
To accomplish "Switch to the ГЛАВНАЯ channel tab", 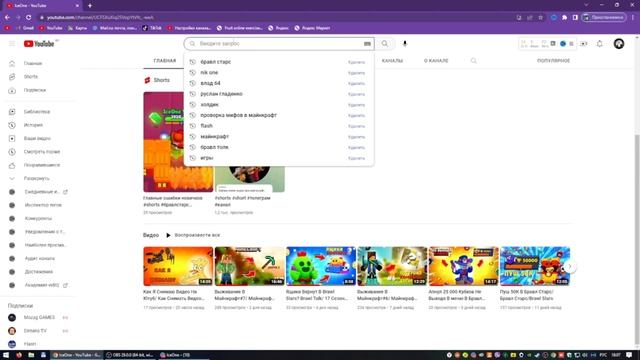I will click(x=164, y=61).
